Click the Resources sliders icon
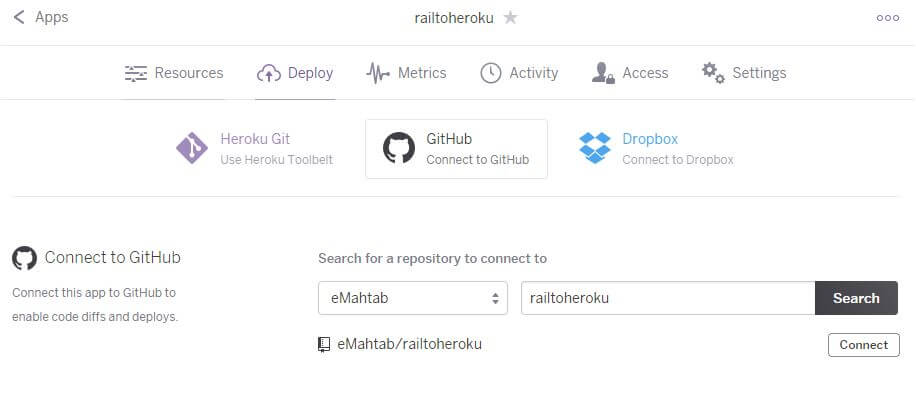The width and height of the screenshot is (916, 396). [x=136, y=74]
